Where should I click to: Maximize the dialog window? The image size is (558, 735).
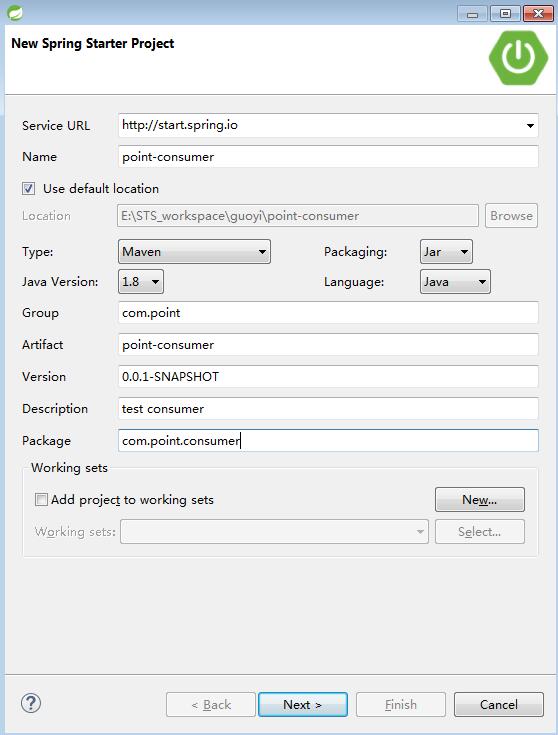click(x=505, y=14)
